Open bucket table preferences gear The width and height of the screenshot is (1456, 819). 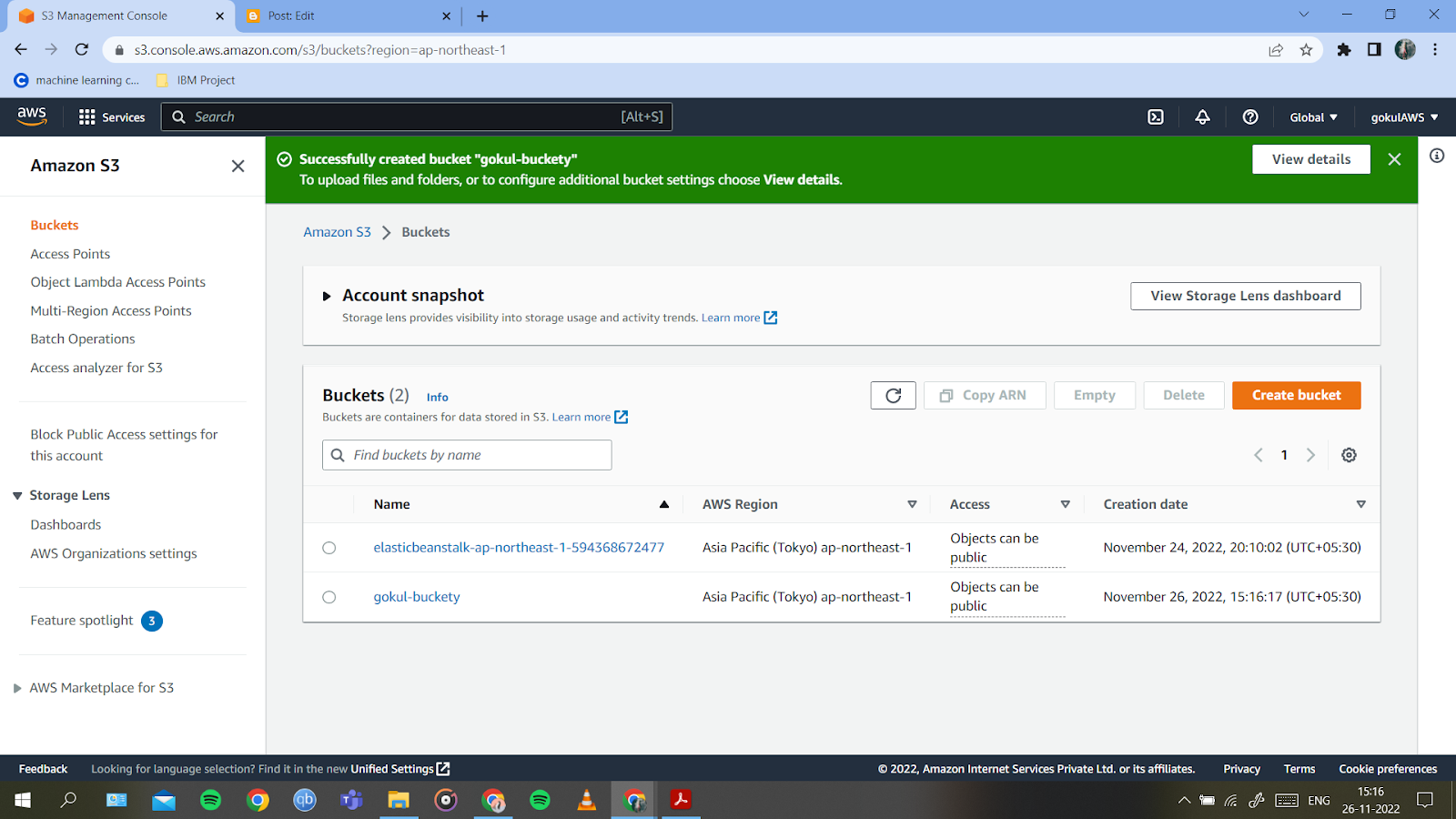(x=1350, y=455)
